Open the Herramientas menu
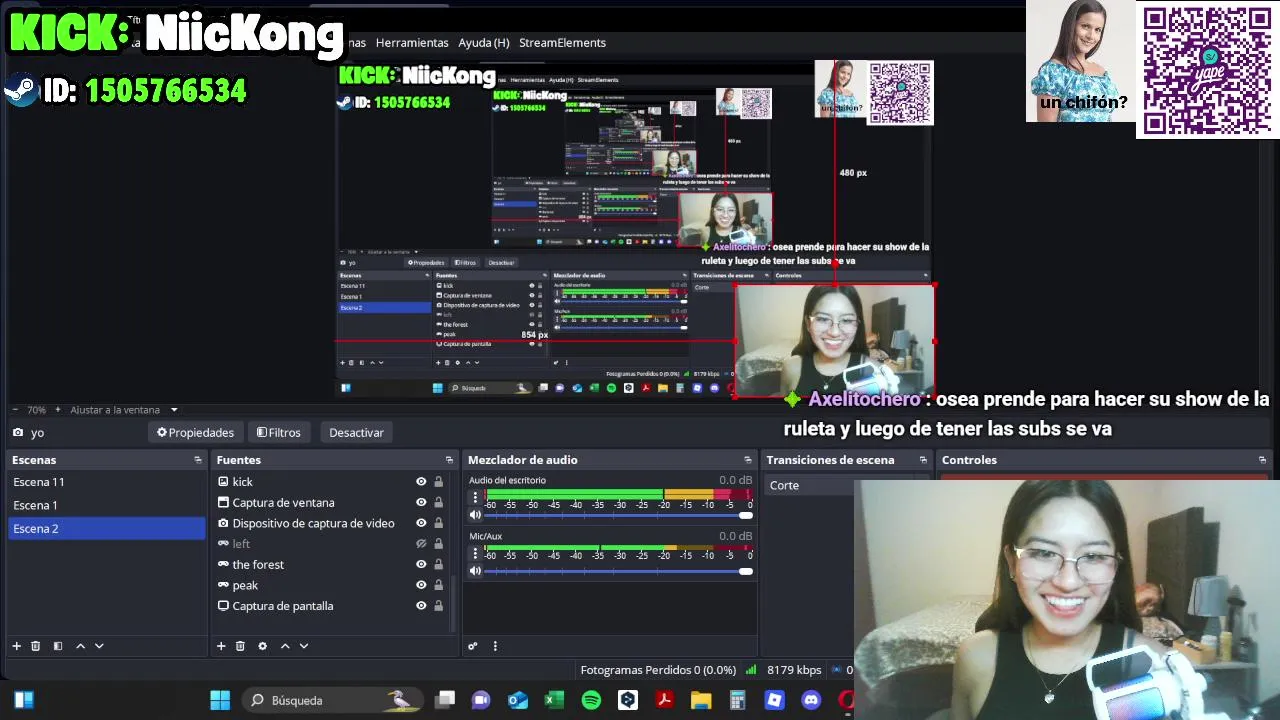The width and height of the screenshot is (1280, 720). [412, 43]
